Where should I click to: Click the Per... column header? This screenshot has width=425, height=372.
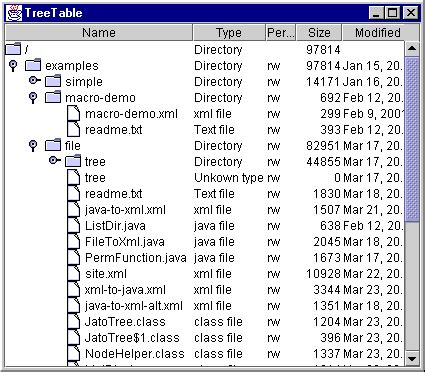tap(281, 33)
